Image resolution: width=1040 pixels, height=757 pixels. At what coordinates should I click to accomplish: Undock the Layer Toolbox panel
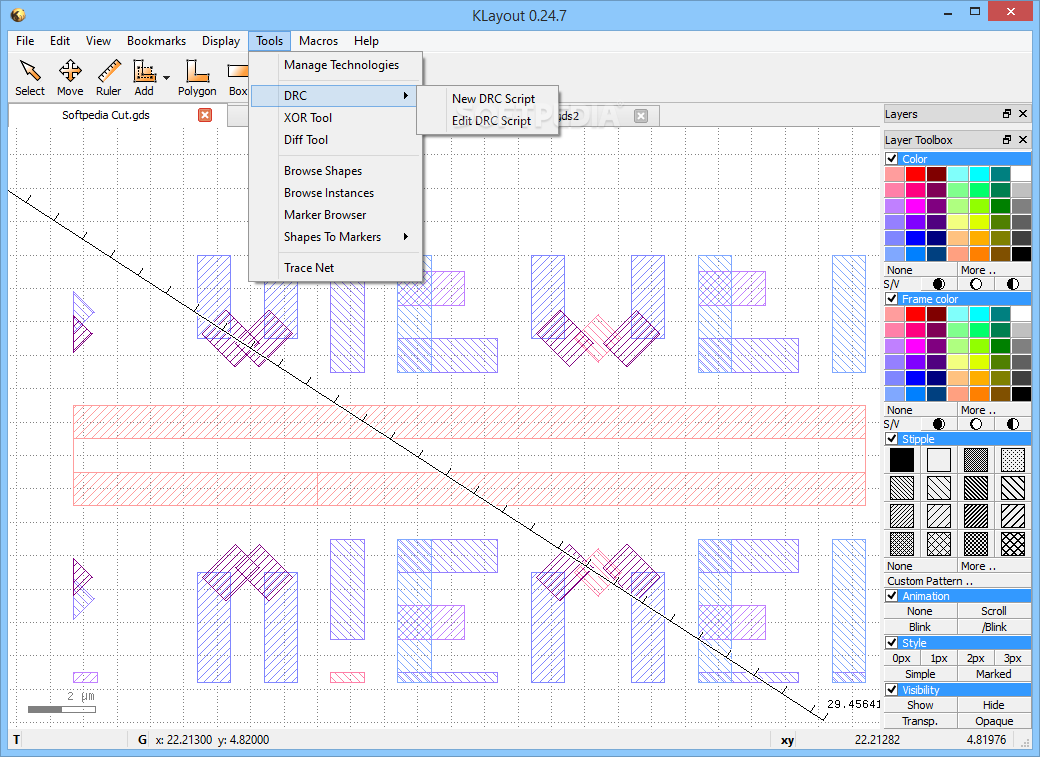coord(1007,140)
